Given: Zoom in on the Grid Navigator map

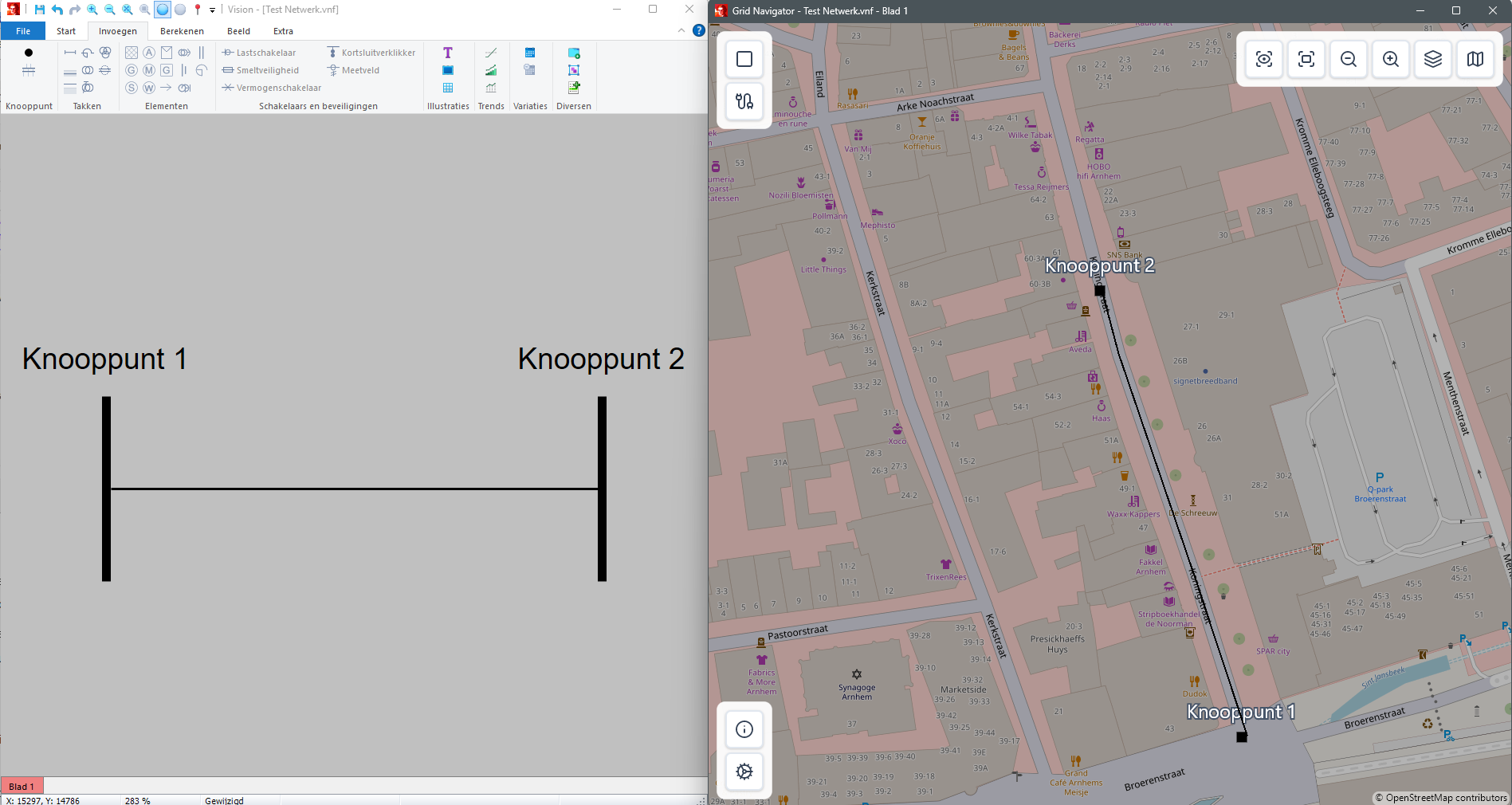Looking at the screenshot, I should (x=1391, y=59).
